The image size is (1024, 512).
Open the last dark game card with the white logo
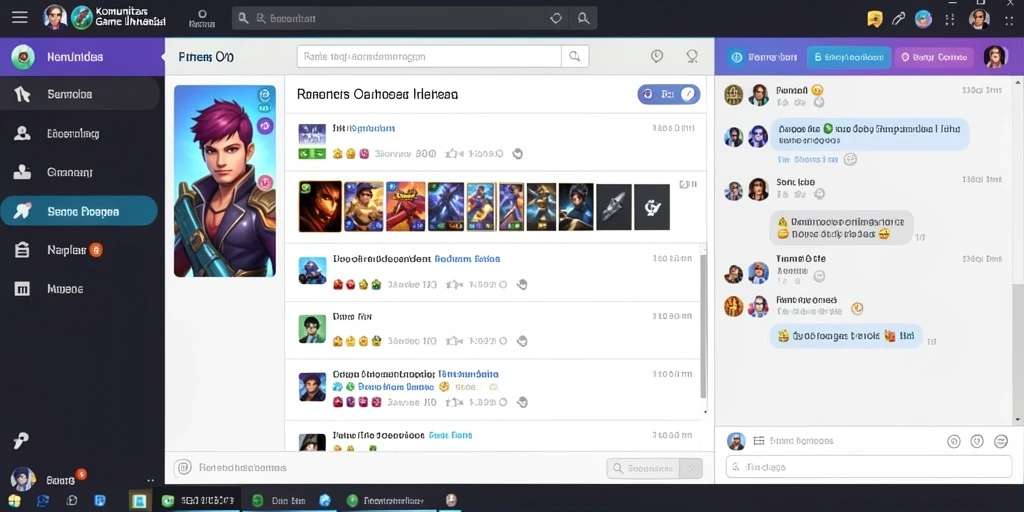coord(652,206)
